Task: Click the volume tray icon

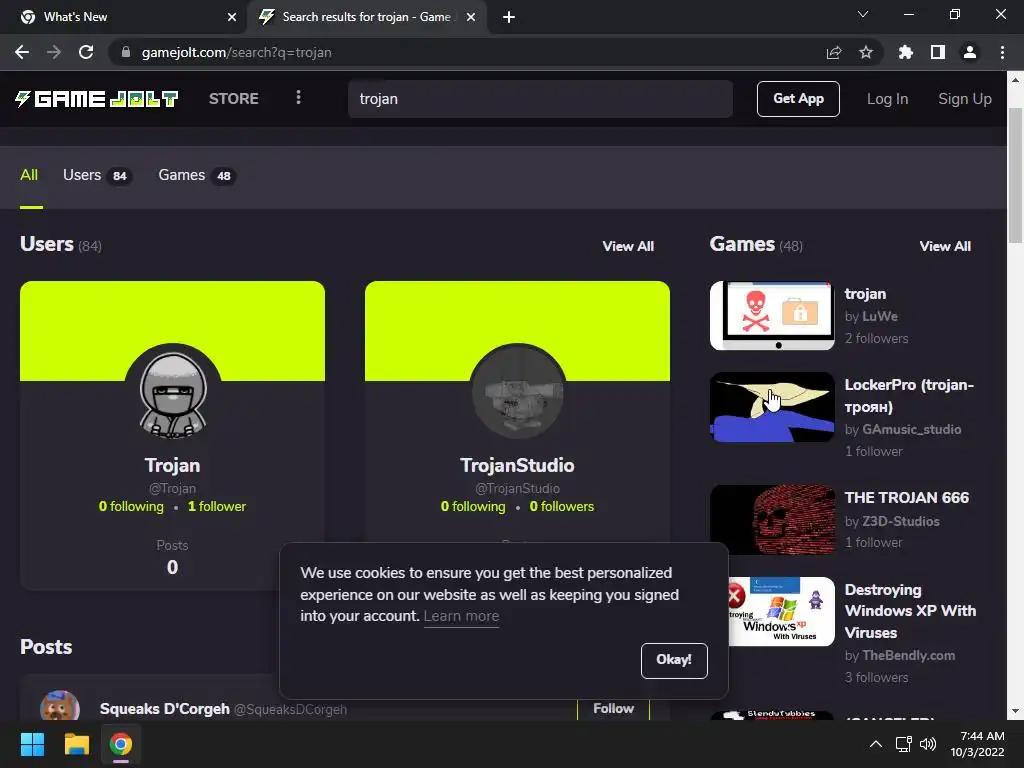Action: pos(927,744)
